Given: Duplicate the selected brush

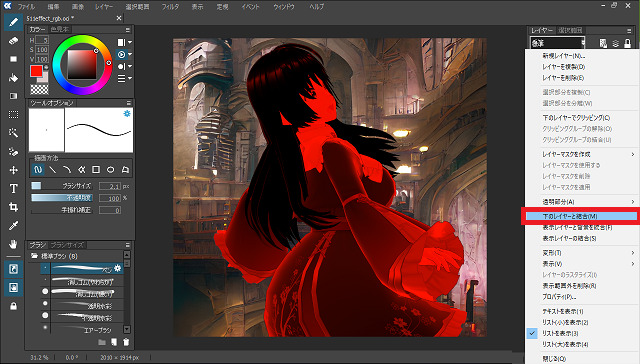Looking at the screenshot, I should coord(114,342).
